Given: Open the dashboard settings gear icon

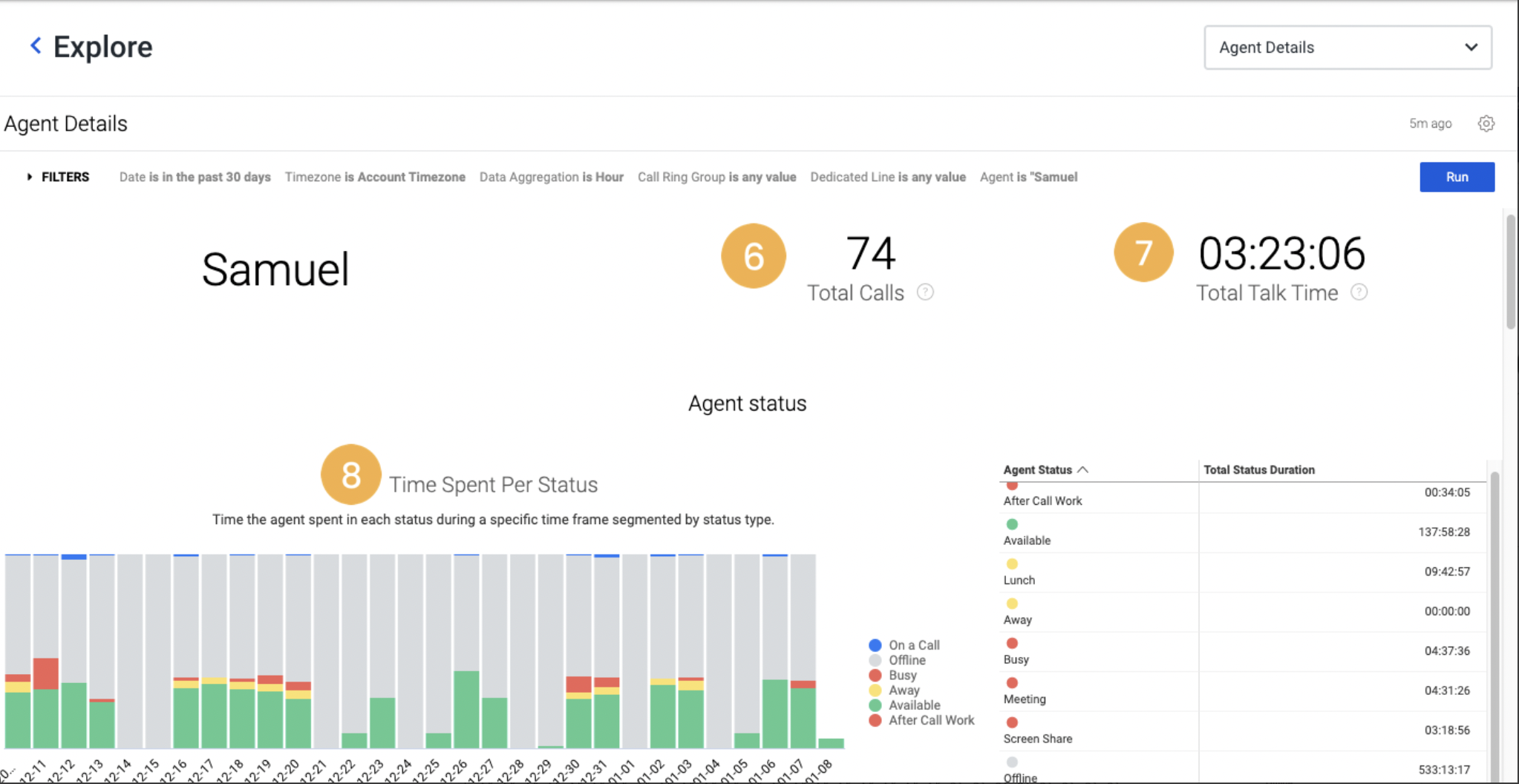Looking at the screenshot, I should pyautogui.click(x=1486, y=123).
